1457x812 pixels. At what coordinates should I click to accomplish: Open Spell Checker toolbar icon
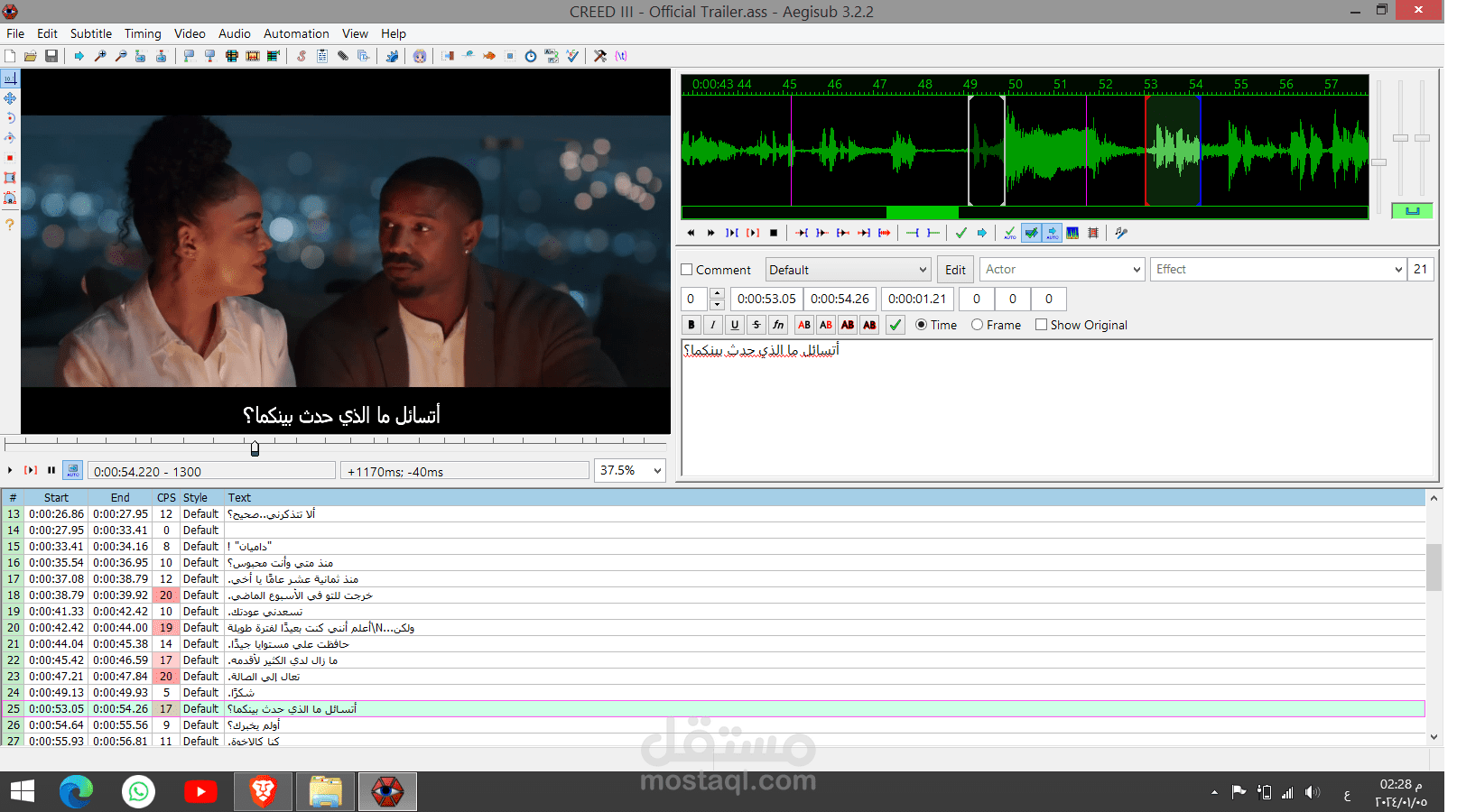click(x=572, y=56)
